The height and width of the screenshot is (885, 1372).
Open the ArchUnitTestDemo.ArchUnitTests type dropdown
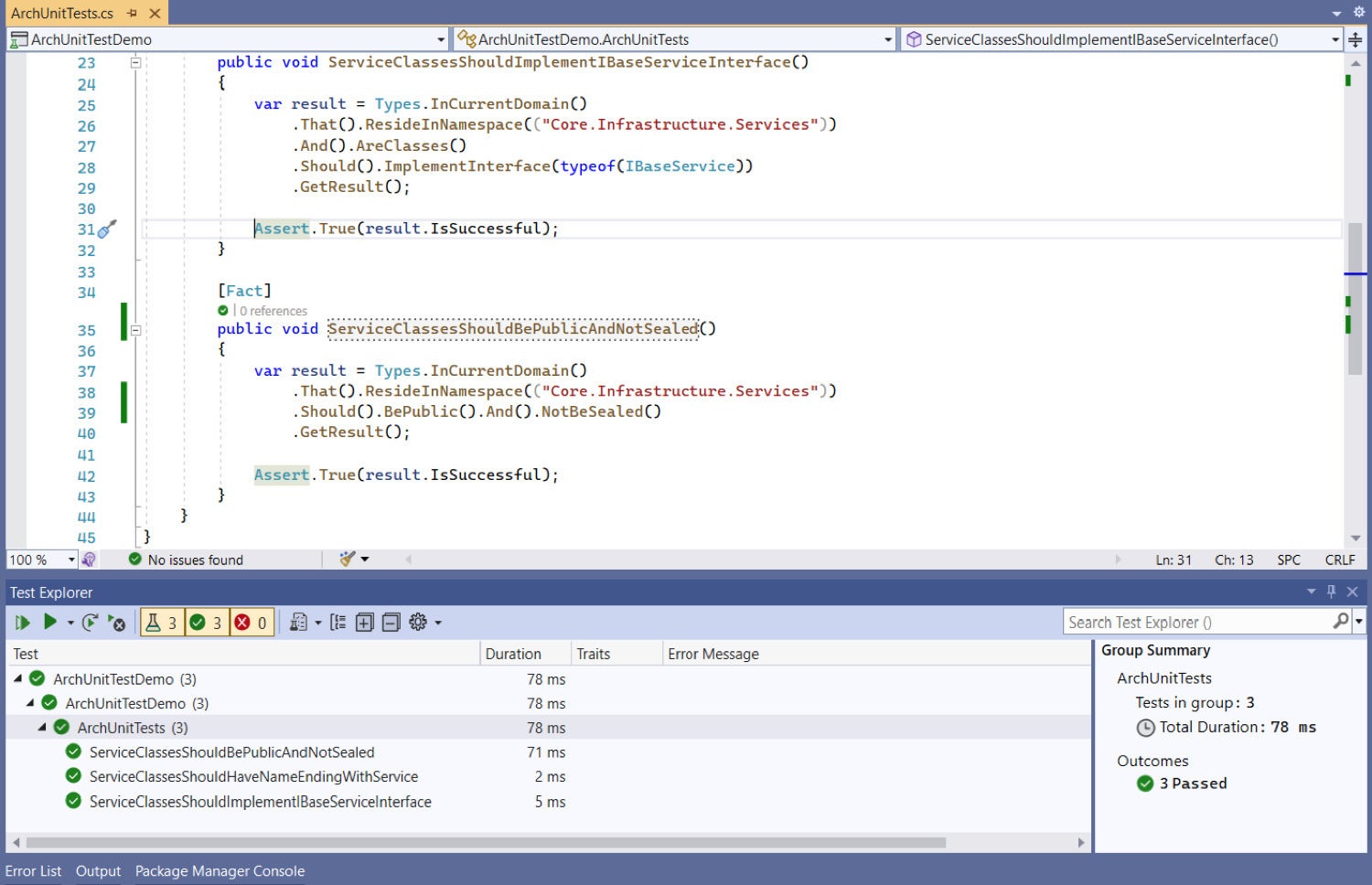(675, 39)
